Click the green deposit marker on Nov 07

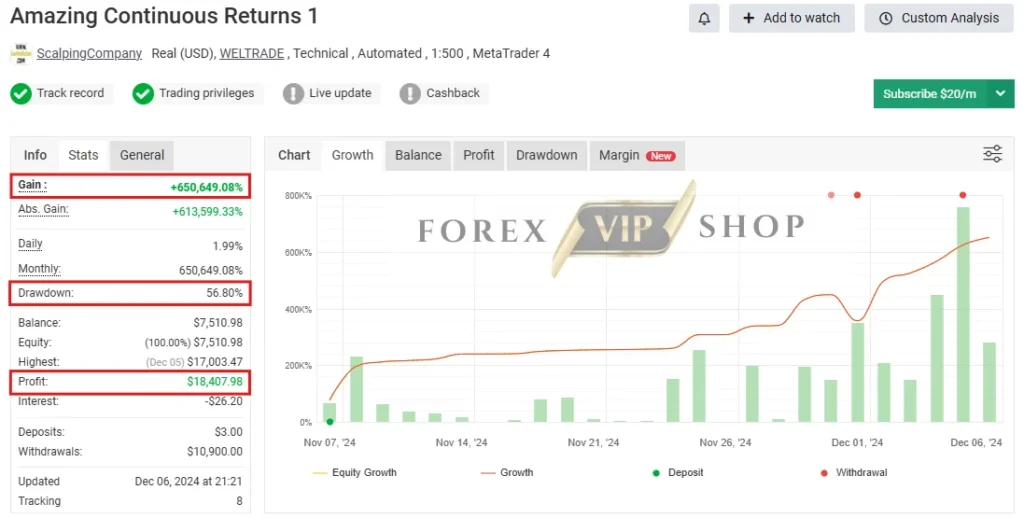point(330,422)
